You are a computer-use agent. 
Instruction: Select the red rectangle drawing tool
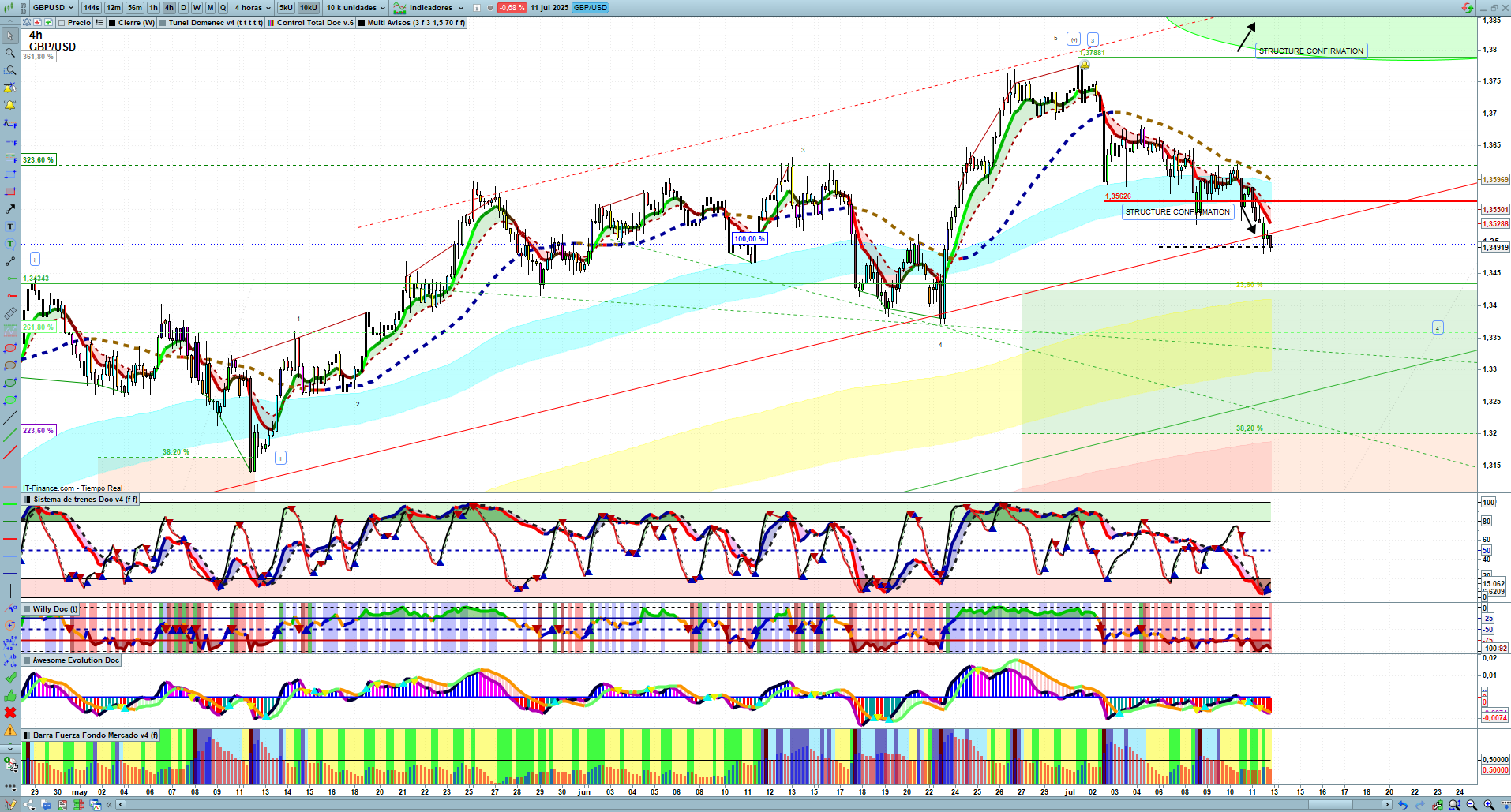click(10, 192)
